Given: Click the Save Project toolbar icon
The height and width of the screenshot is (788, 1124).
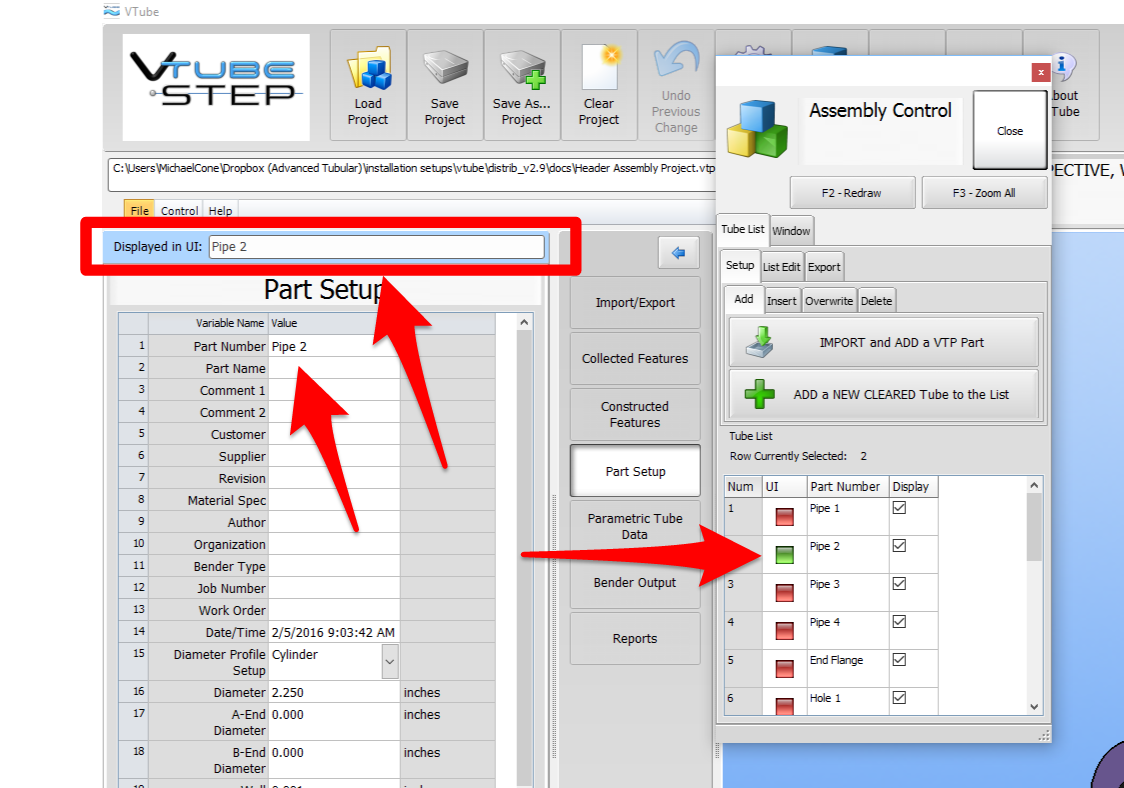Looking at the screenshot, I should click(445, 85).
